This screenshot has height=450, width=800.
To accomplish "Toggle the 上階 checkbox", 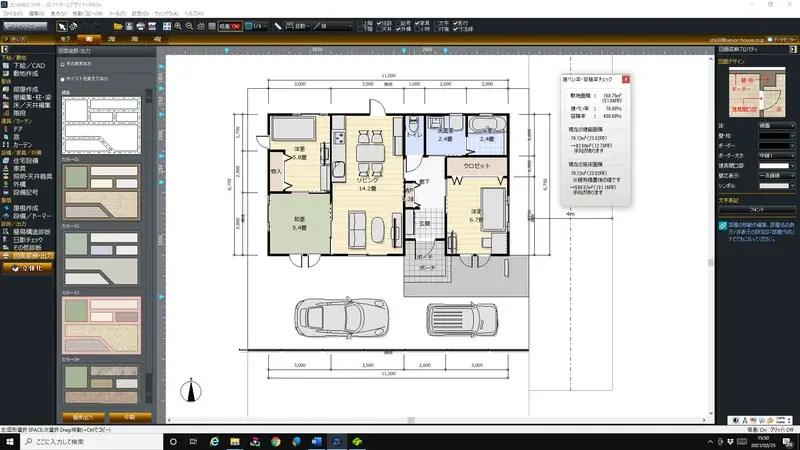I will coord(360,23).
